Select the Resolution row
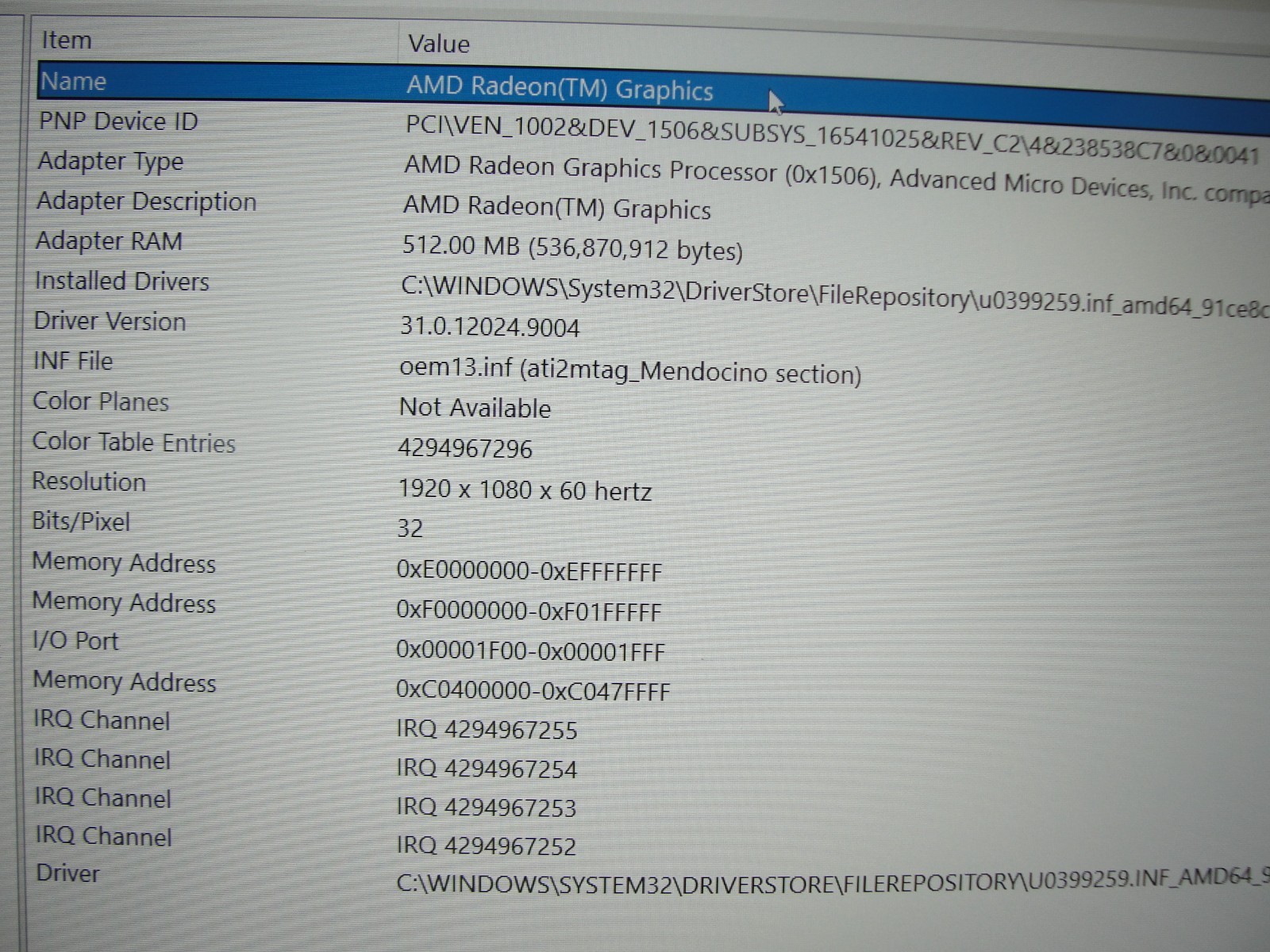This screenshot has height=952, width=1270. click(x=89, y=481)
